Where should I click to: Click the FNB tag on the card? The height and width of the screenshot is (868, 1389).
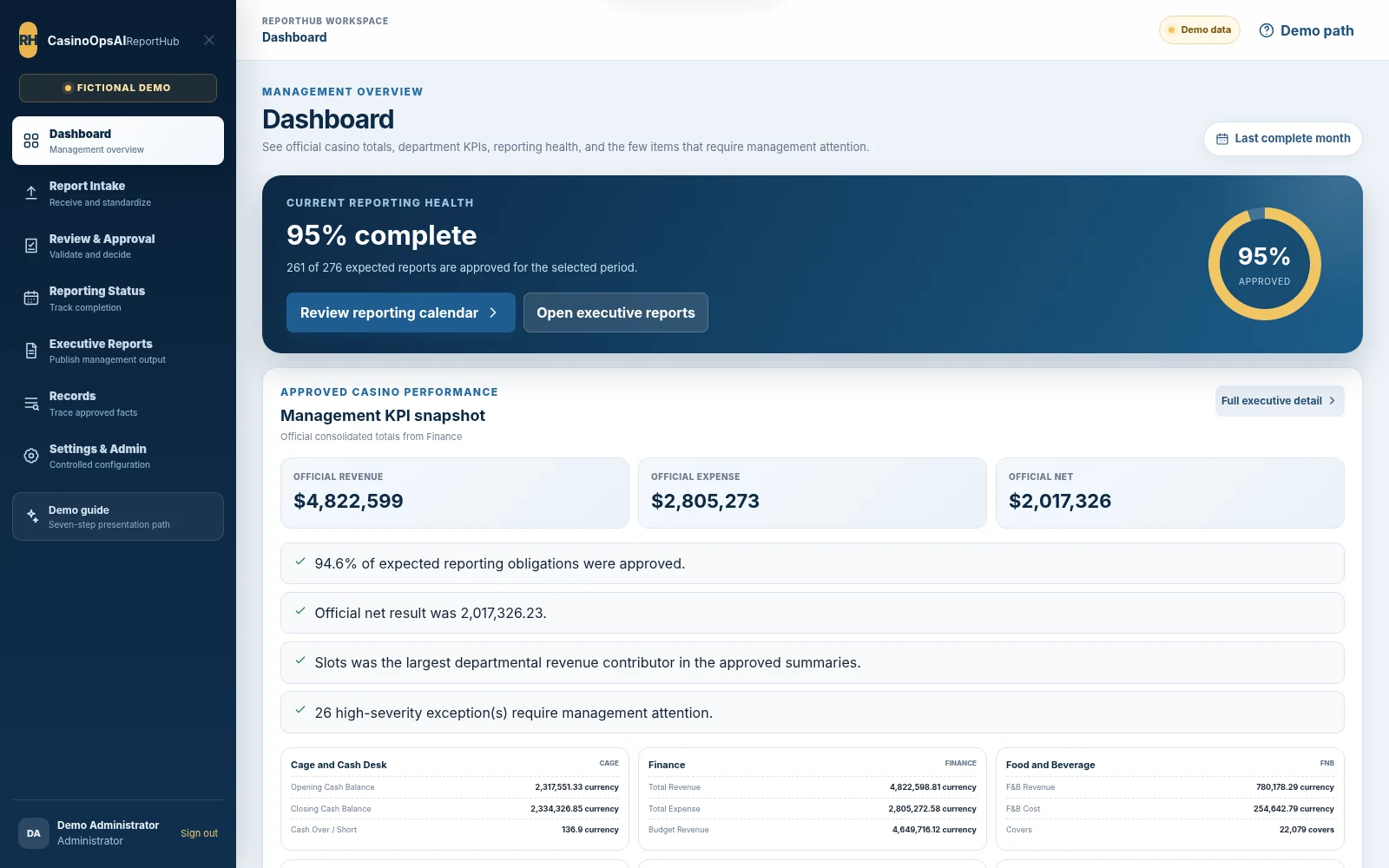pyautogui.click(x=1327, y=764)
